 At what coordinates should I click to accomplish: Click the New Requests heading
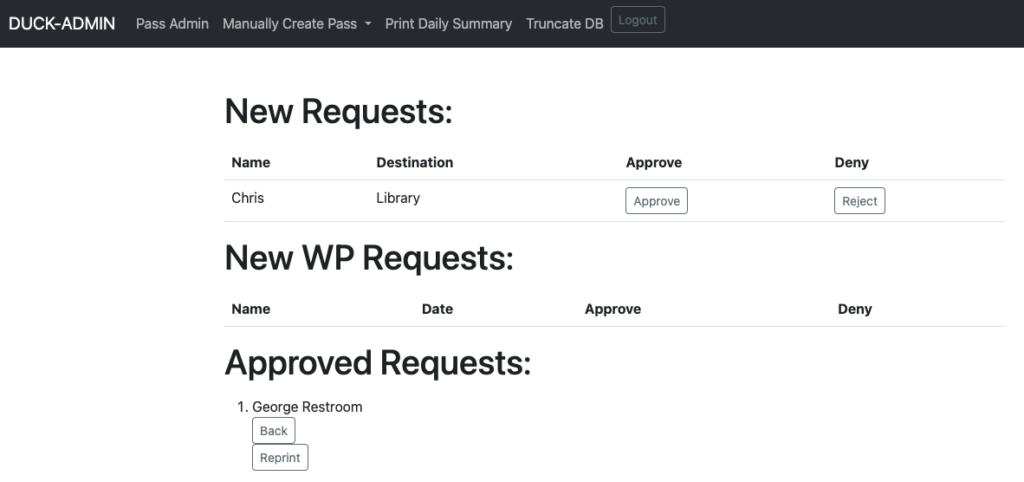pyautogui.click(x=338, y=111)
